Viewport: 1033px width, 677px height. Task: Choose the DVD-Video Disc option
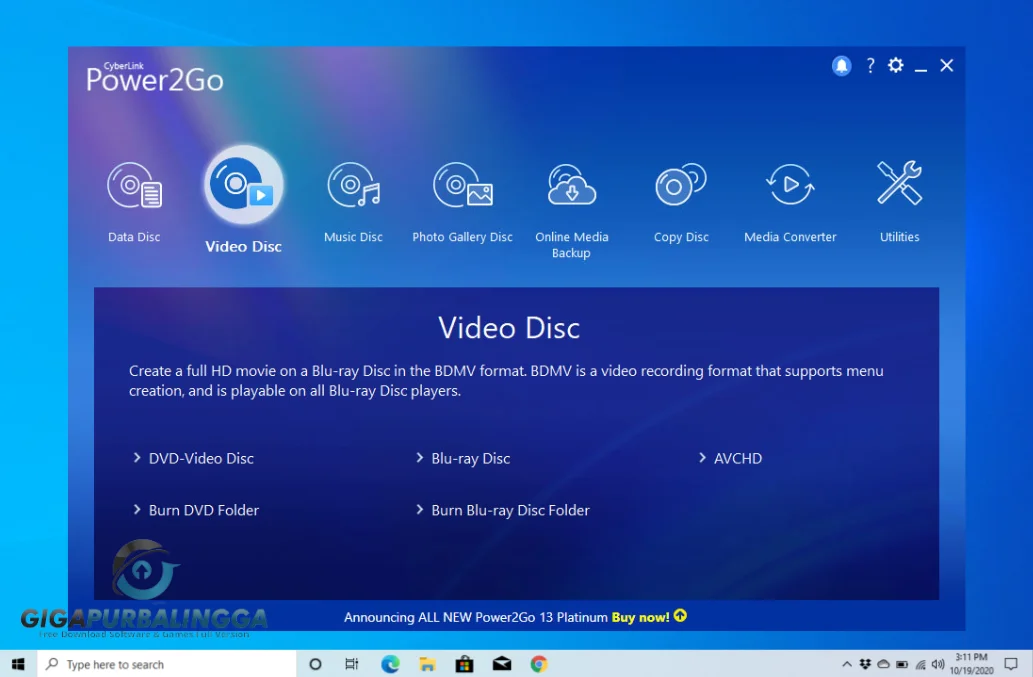(x=201, y=458)
